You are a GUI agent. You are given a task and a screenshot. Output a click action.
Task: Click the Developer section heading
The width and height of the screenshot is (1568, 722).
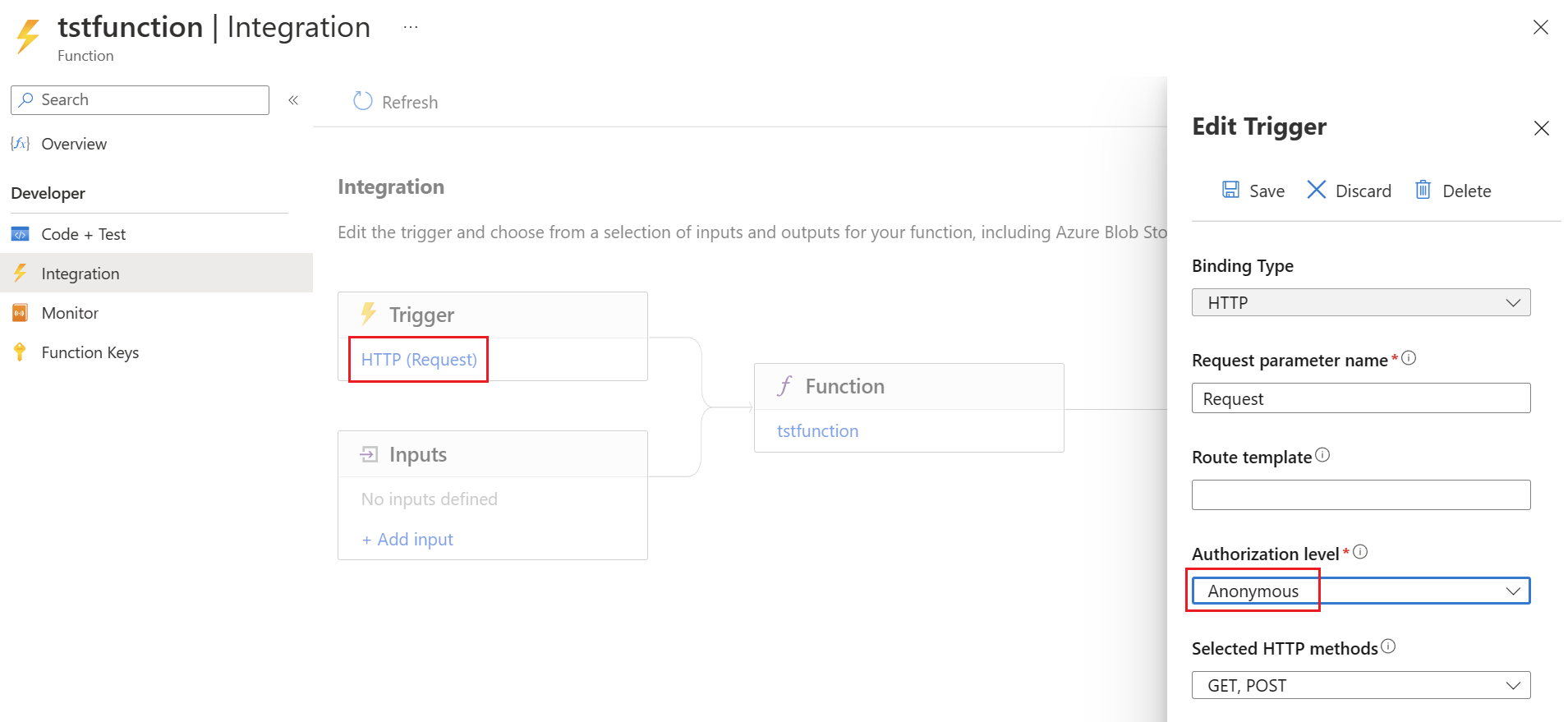pos(48,193)
